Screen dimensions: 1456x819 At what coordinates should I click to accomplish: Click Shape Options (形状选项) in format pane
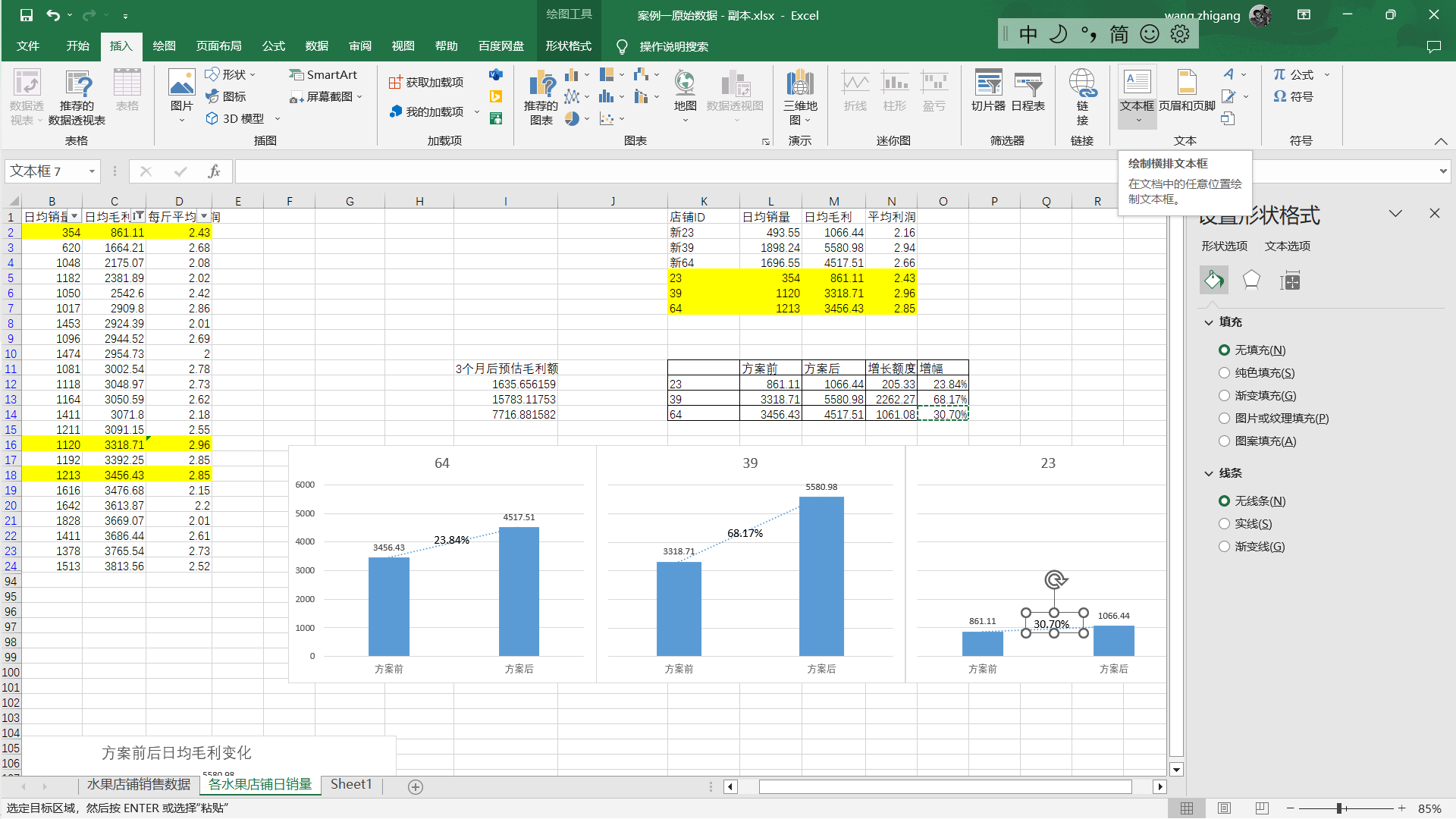tap(1224, 246)
